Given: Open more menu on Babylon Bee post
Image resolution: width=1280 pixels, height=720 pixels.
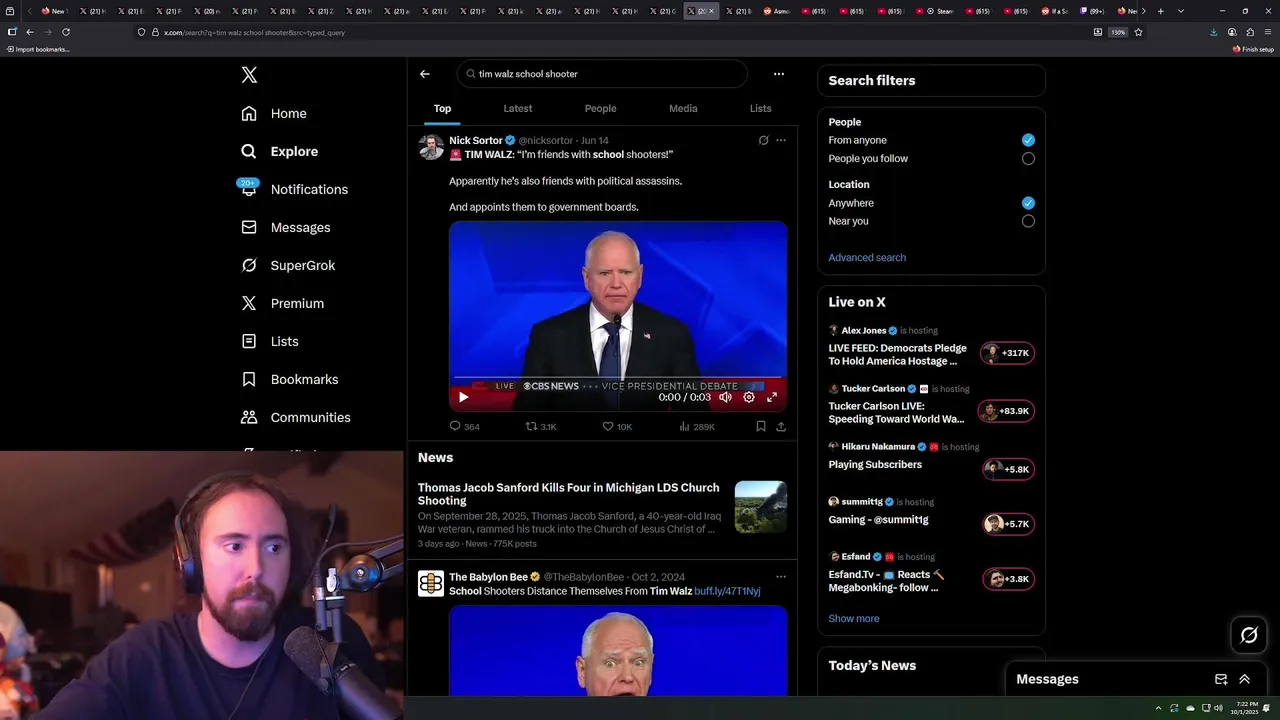Looking at the screenshot, I should 781,577.
